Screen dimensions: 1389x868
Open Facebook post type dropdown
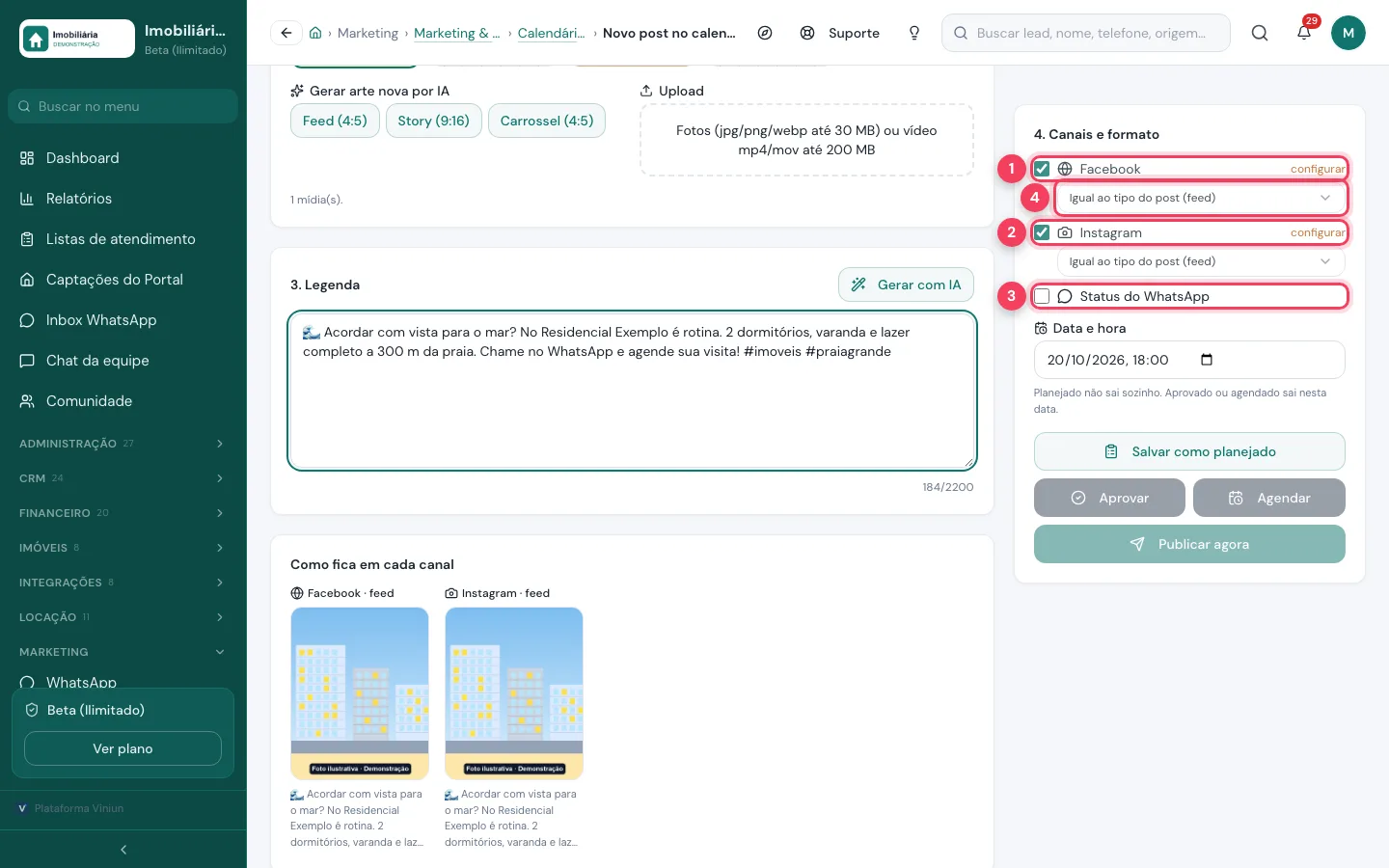1201,198
